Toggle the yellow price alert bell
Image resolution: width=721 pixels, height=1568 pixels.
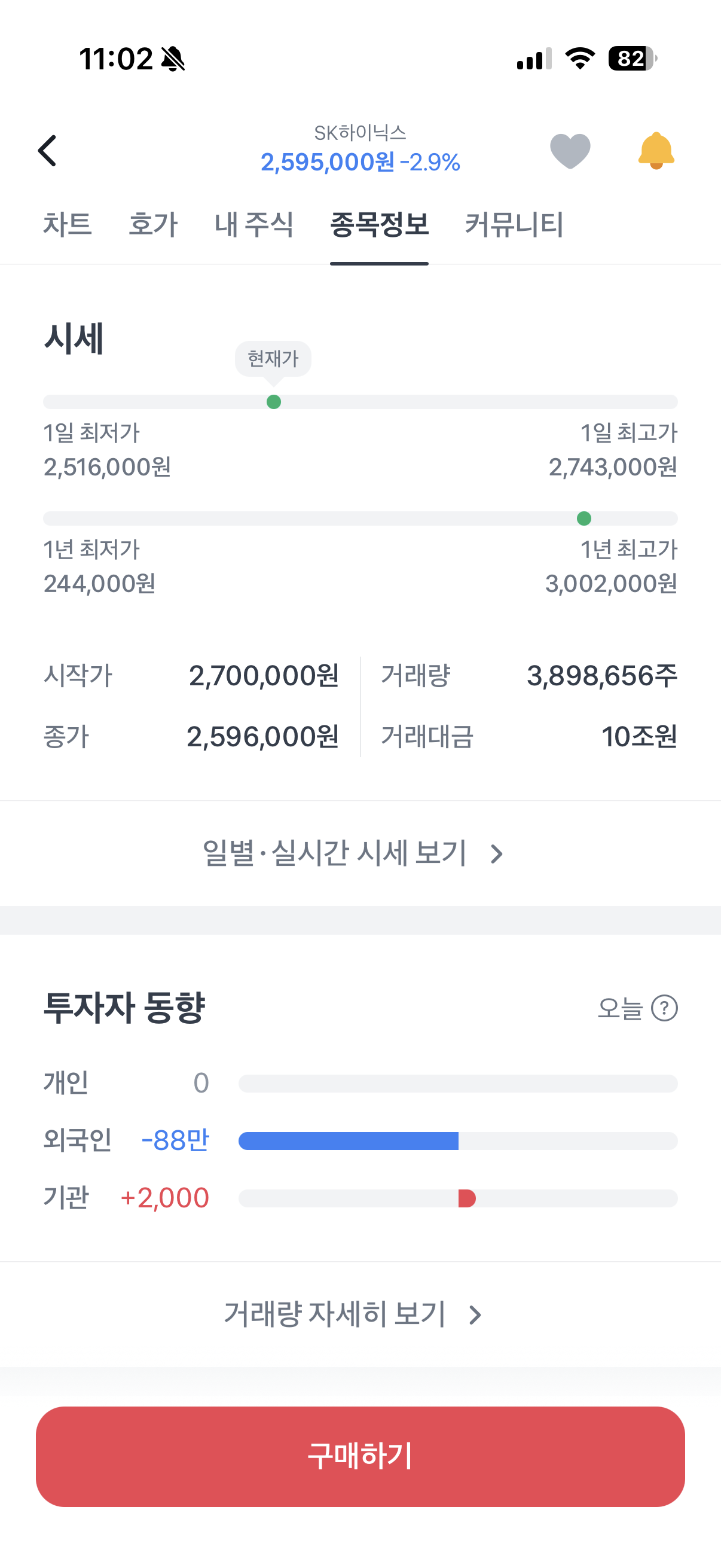(x=656, y=150)
